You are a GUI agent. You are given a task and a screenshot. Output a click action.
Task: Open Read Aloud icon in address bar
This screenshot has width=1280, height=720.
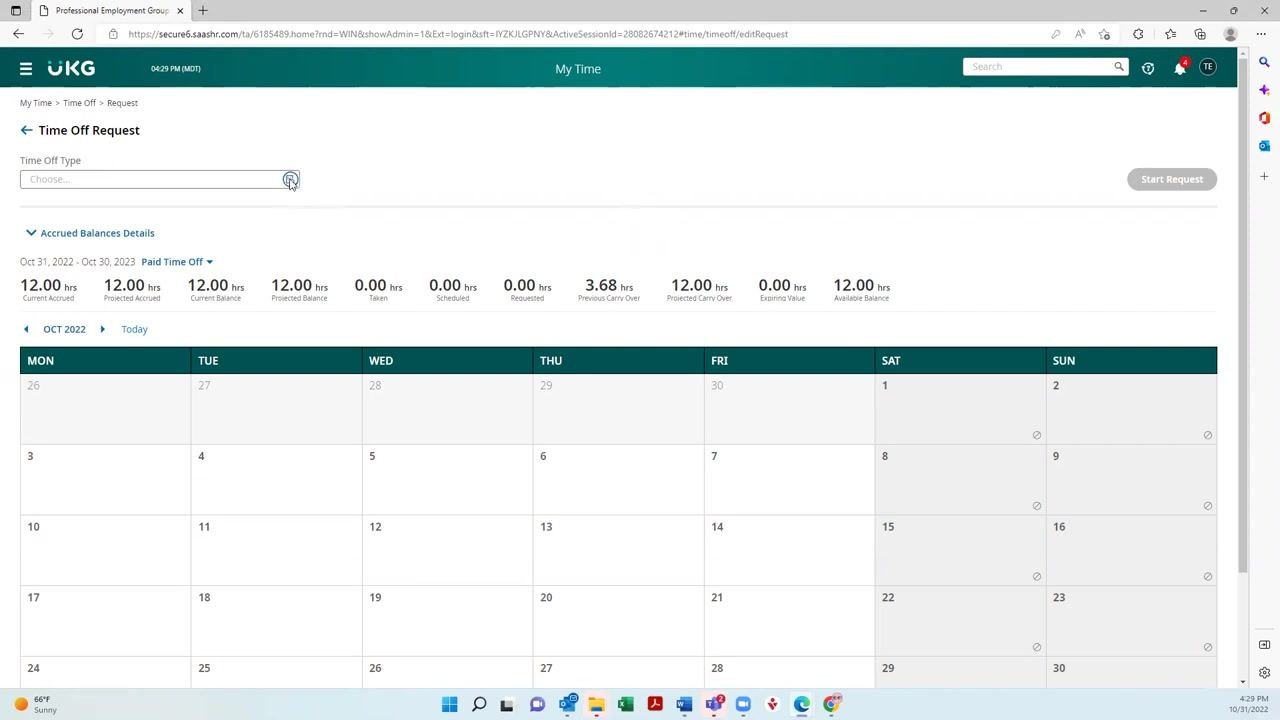point(1080,34)
